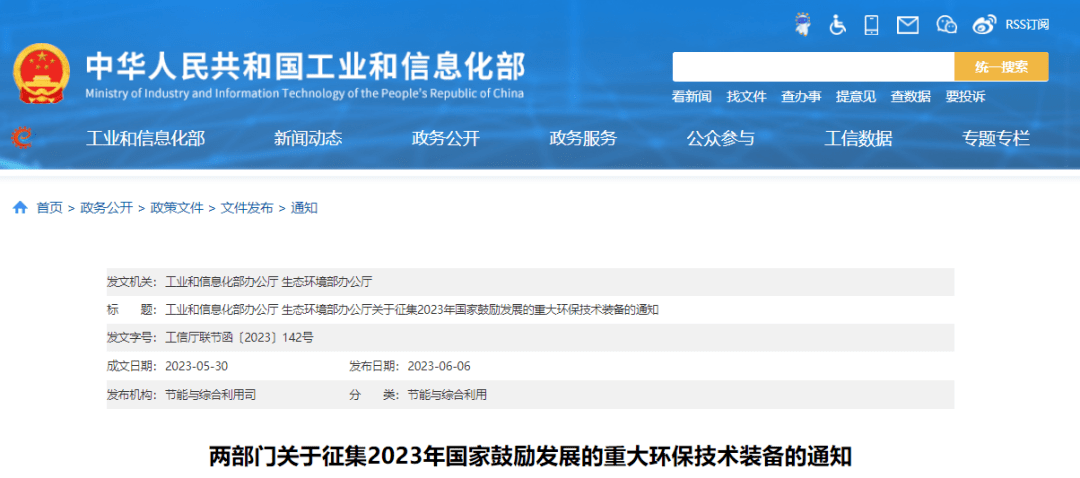Image resolution: width=1080 pixels, height=478 pixels.
Task: Open the Weibo icon
Action: tap(984, 24)
